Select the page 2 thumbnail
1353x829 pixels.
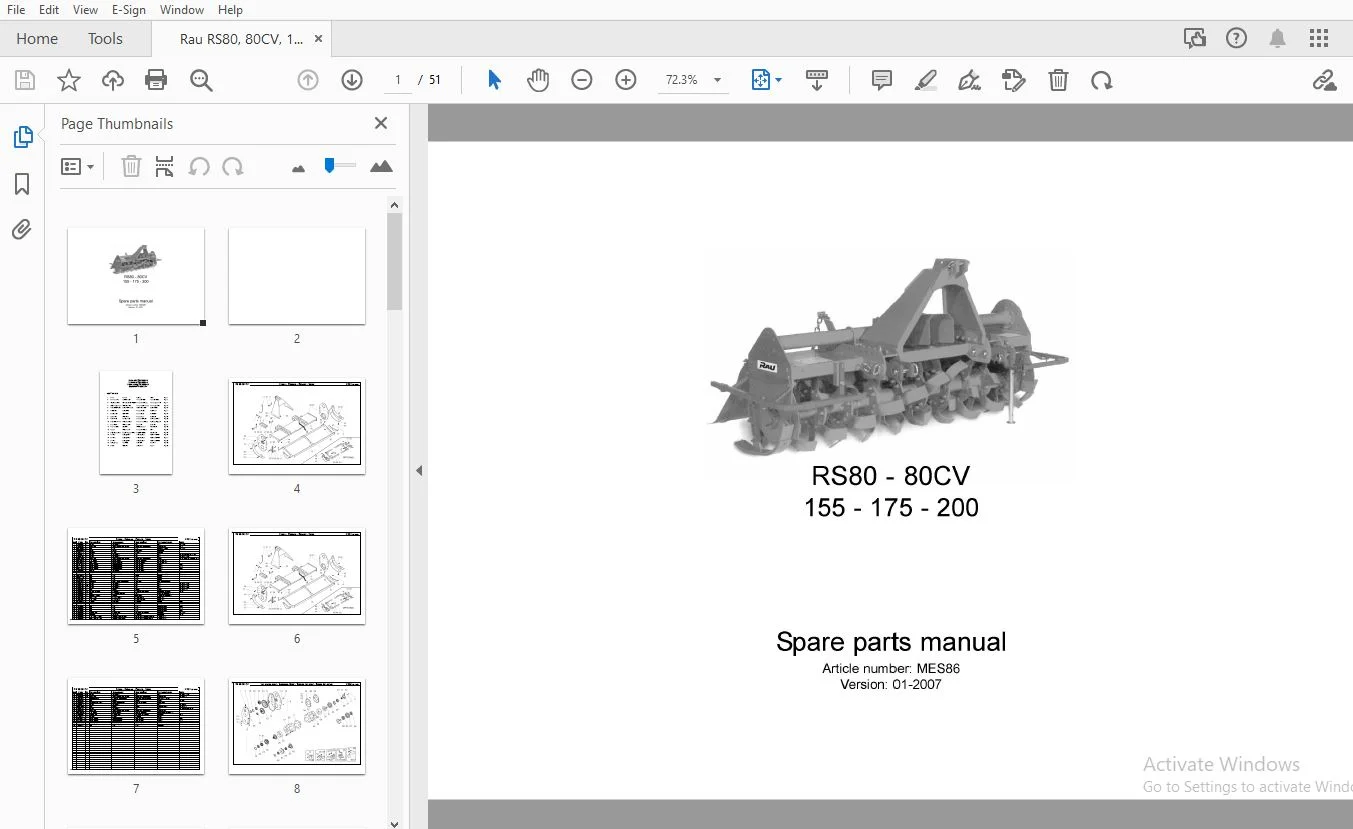coord(297,276)
